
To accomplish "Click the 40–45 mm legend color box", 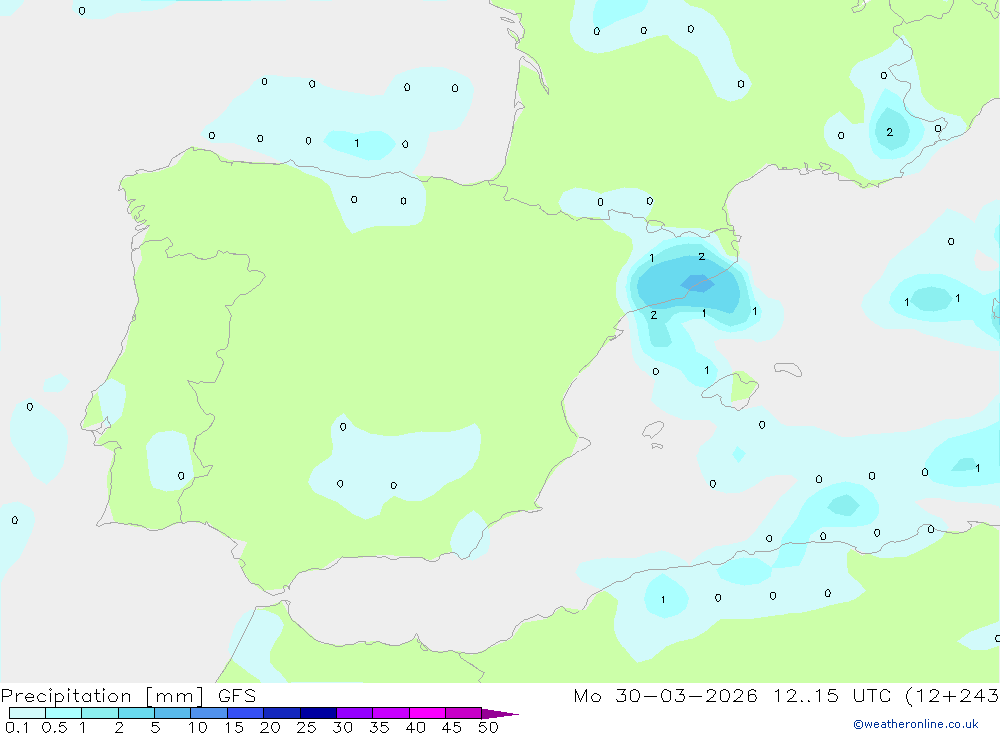I will (x=427, y=713).
